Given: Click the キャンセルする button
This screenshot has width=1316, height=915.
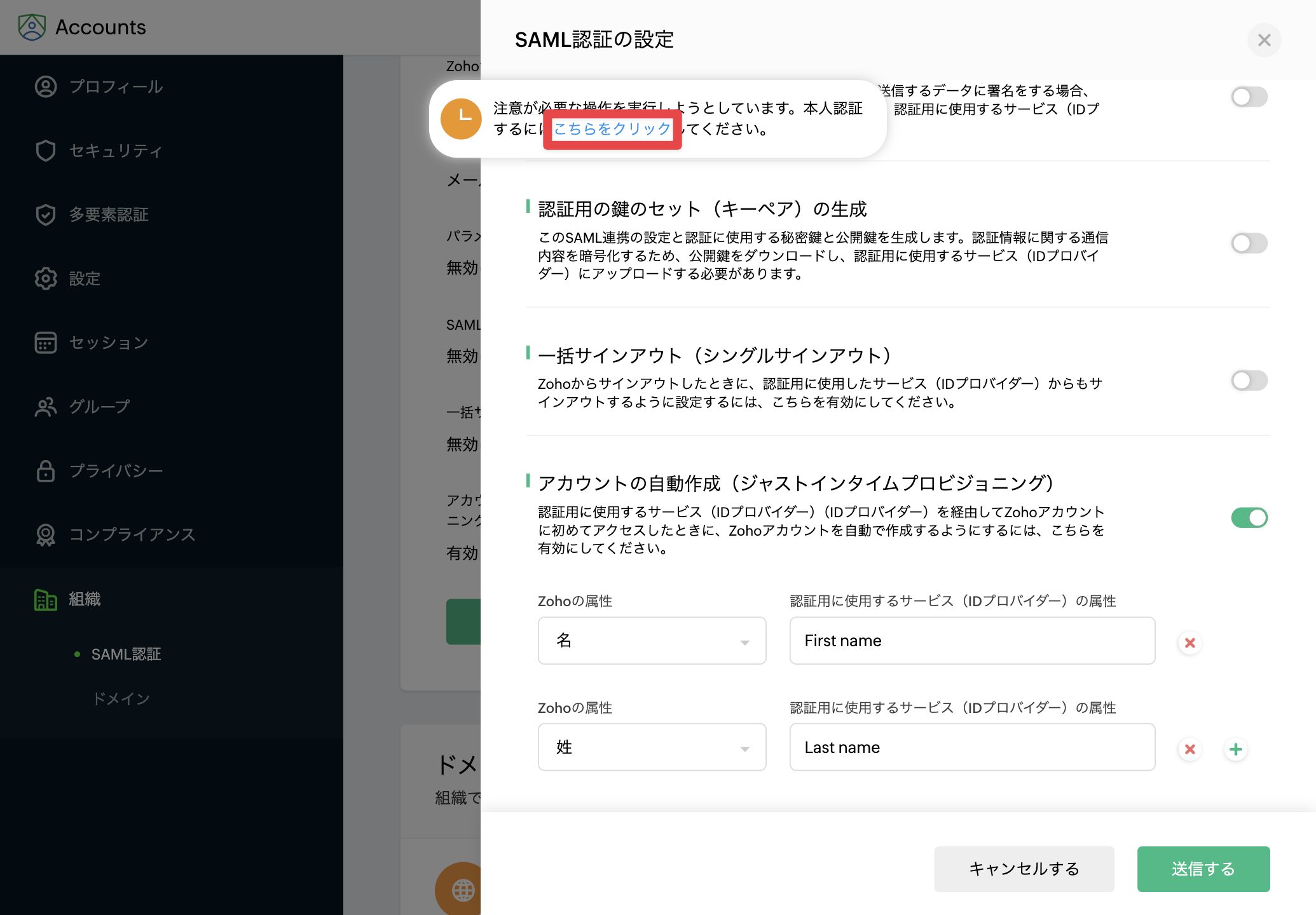Looking at the screenshot, I should (x=1024, y=869).
